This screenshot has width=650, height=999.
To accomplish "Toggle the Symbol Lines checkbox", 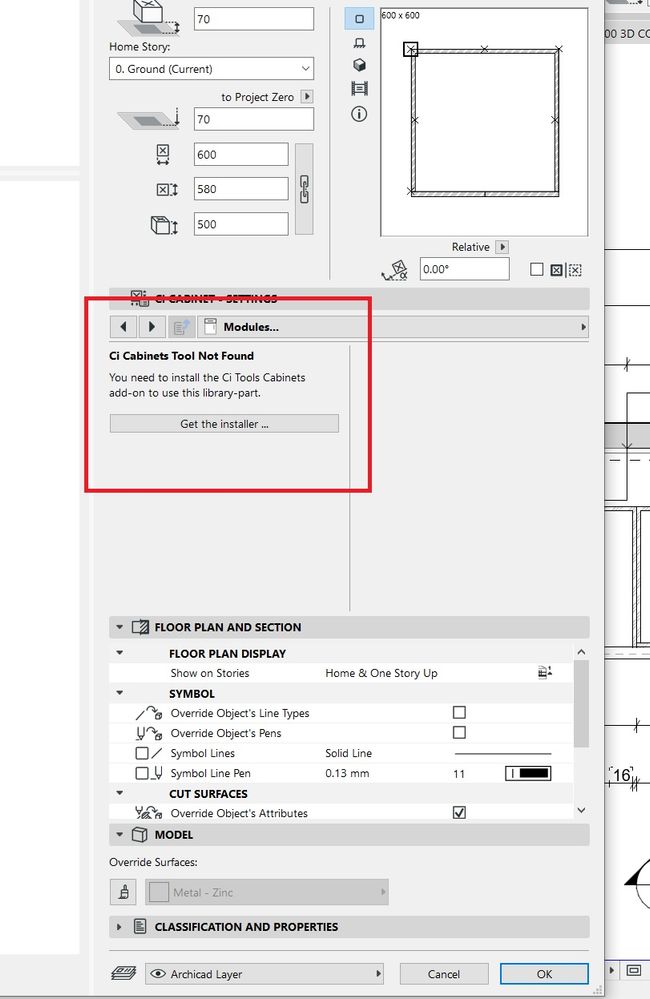I will (x=142, y=753).
